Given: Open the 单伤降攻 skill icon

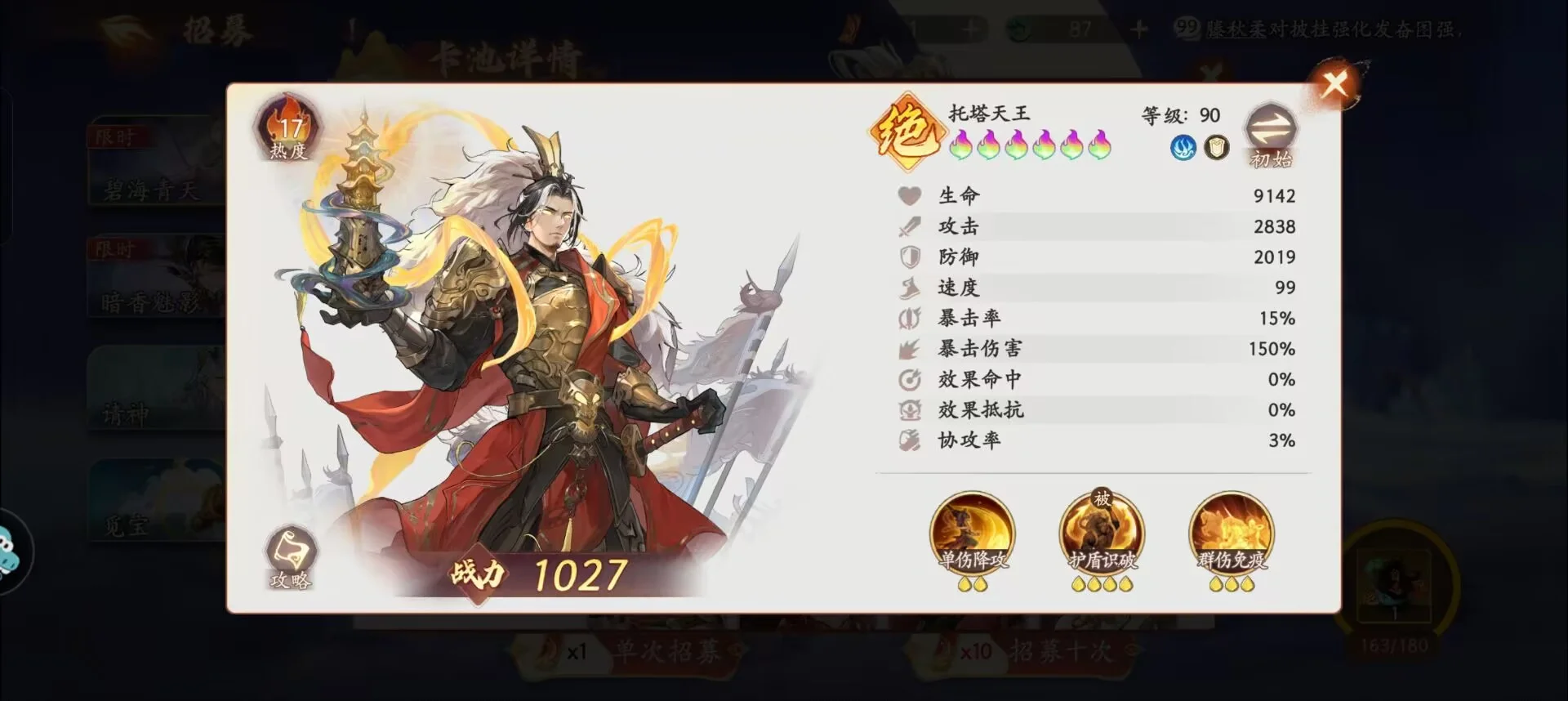Looking at the screenshot, I should pos(972,534).
